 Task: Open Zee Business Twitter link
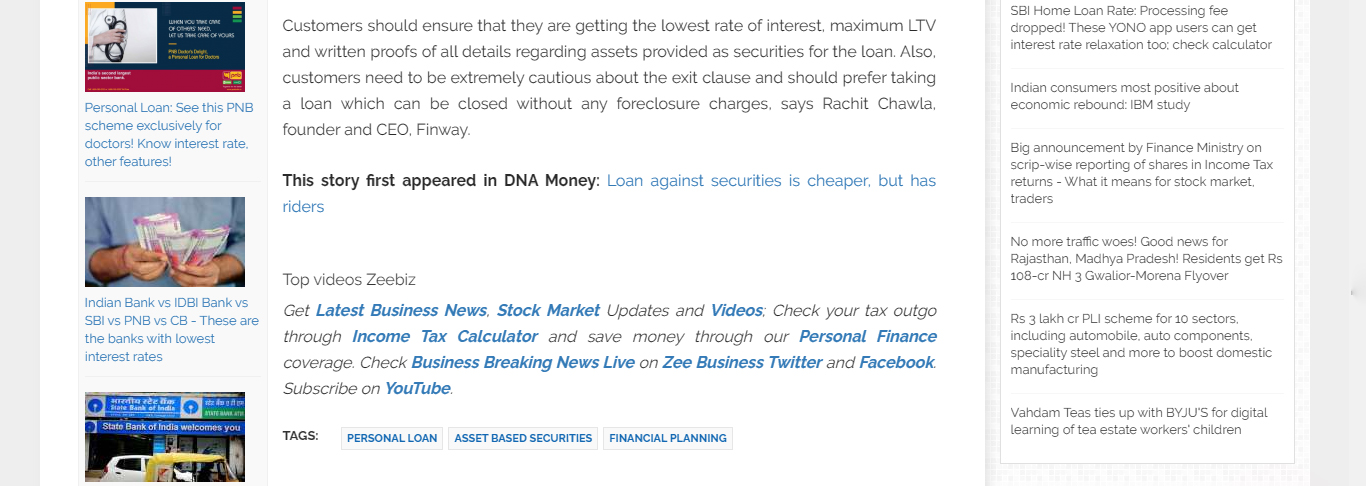[742, 363]
